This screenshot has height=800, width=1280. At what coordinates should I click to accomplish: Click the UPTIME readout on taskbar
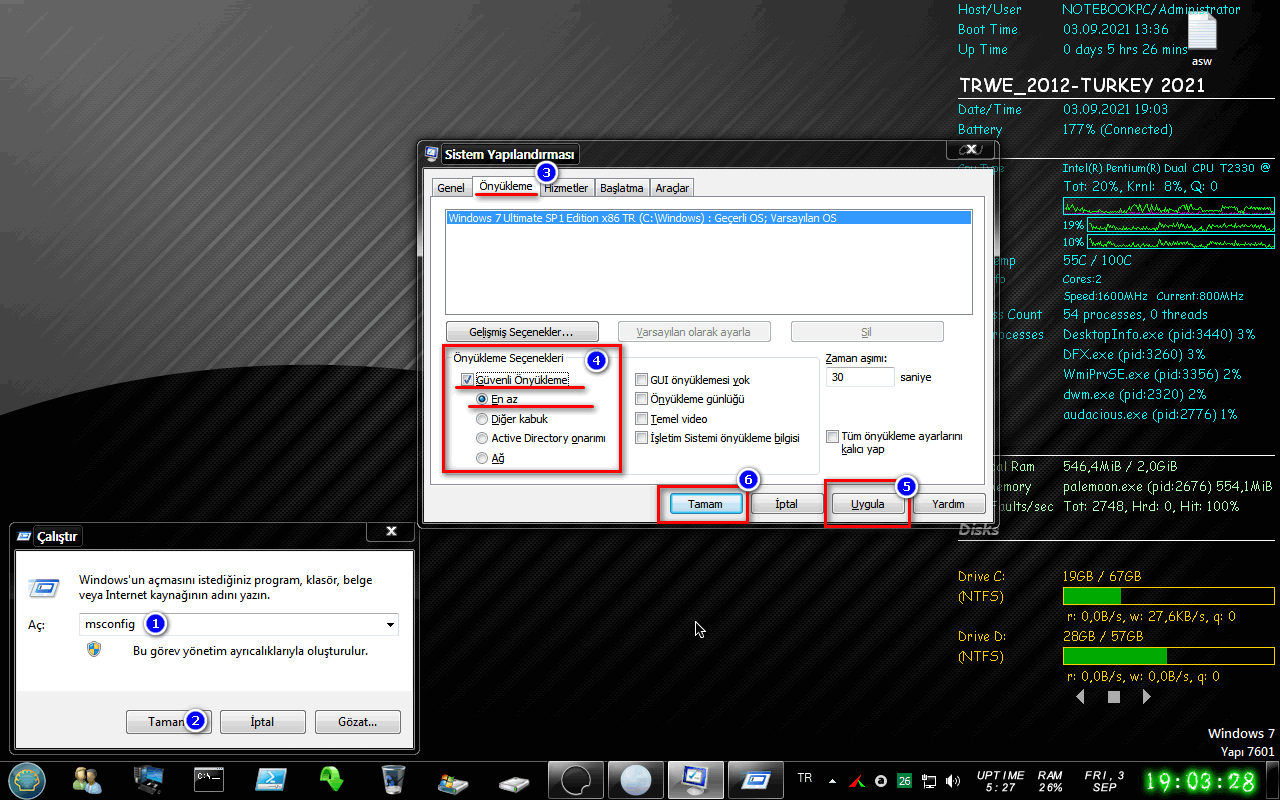click(1000, 781)
